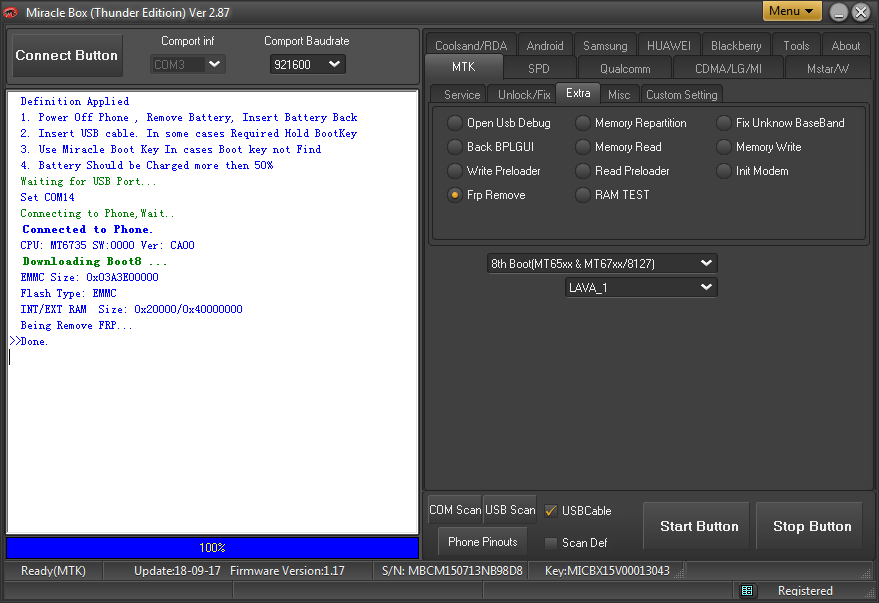
Task: Open the Tools tab
Action: coord(796,45)
